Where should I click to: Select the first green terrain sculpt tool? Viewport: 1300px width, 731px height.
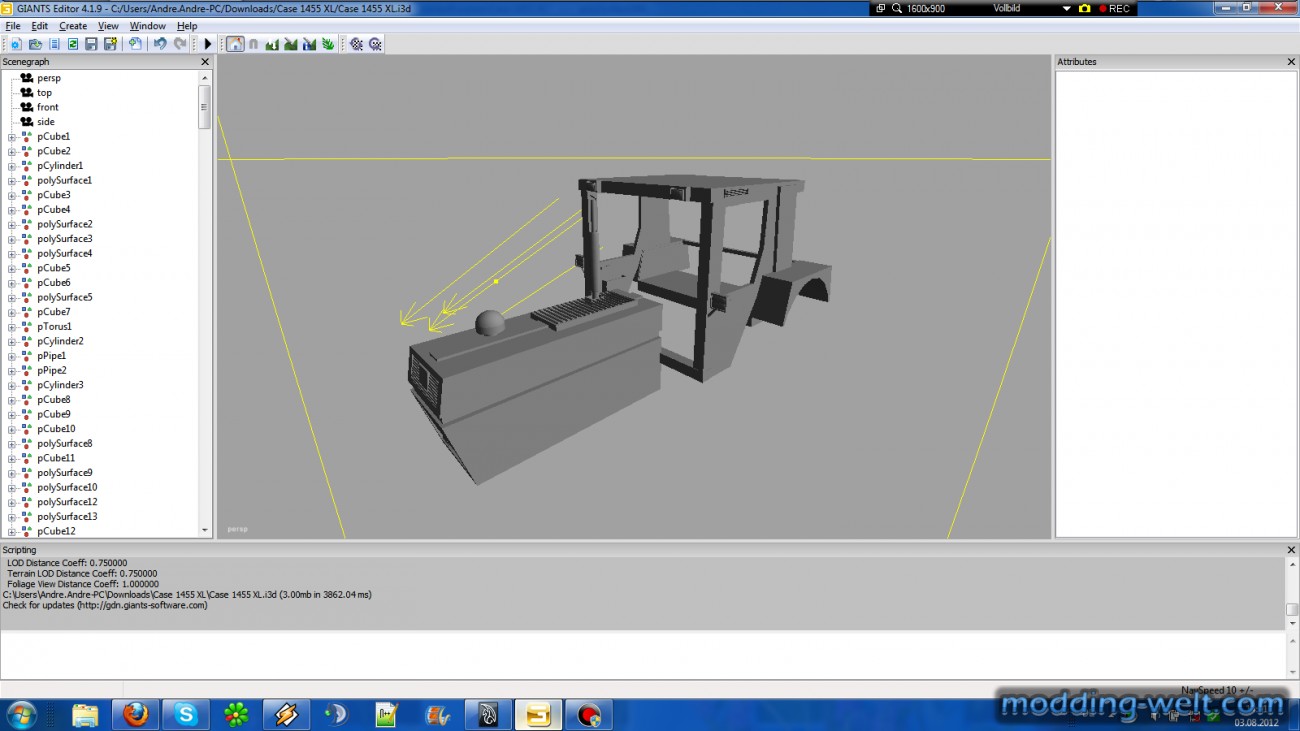click(x=272, y=44)
